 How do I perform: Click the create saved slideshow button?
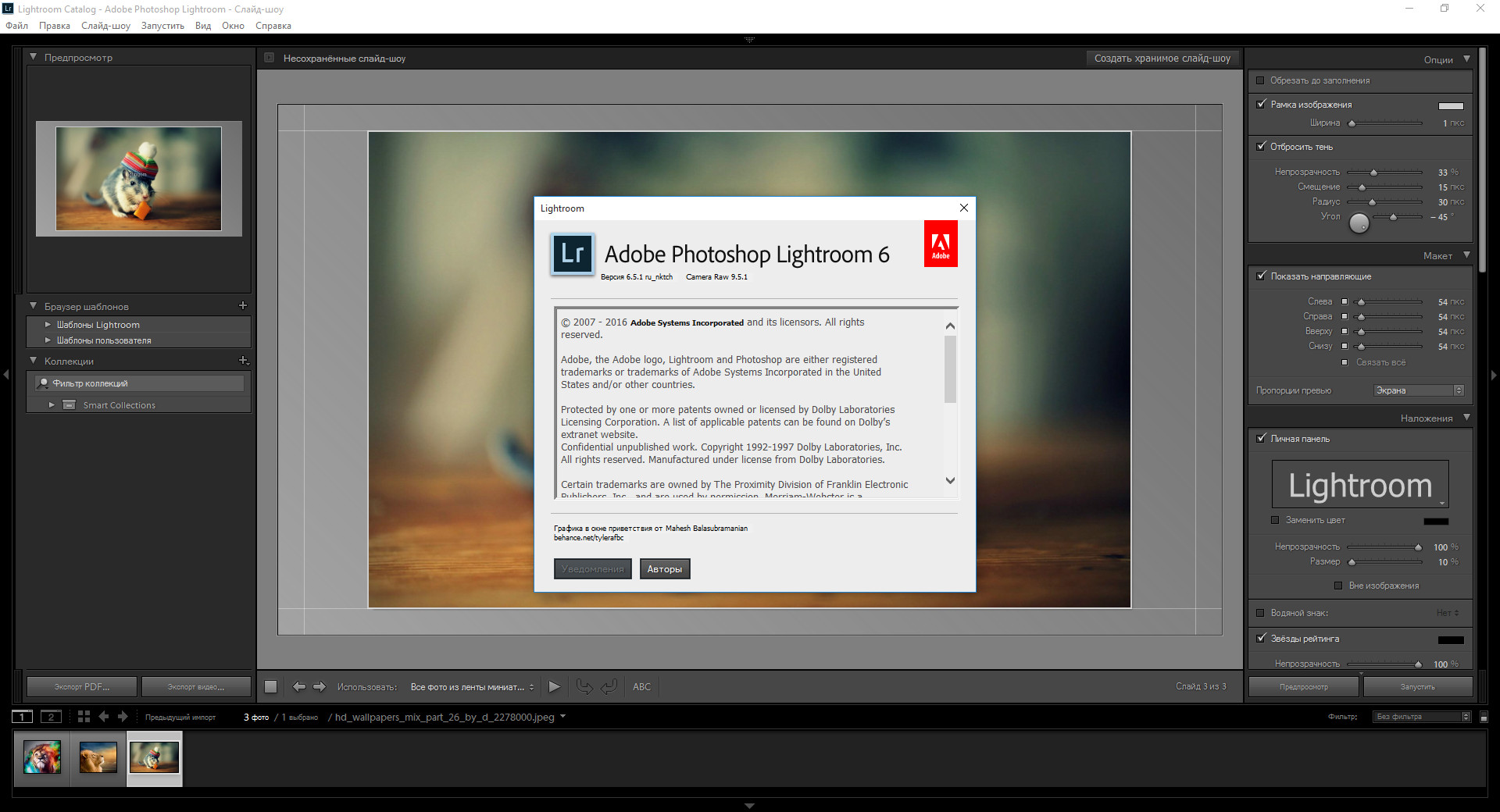(x=1162, y=59)
